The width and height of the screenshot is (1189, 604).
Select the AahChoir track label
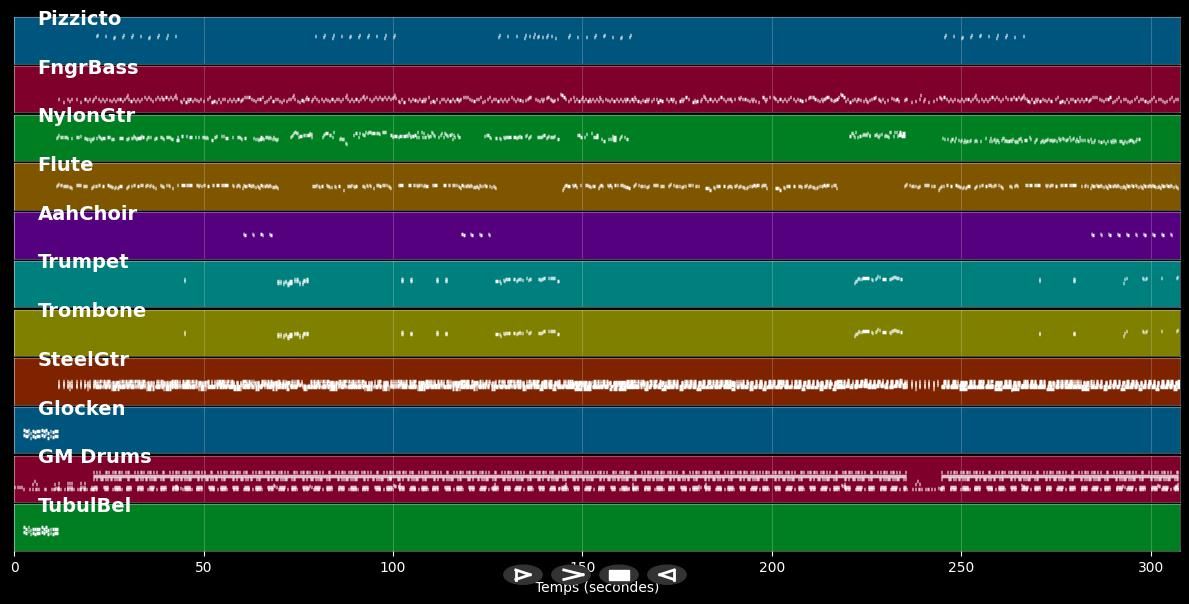87,214
